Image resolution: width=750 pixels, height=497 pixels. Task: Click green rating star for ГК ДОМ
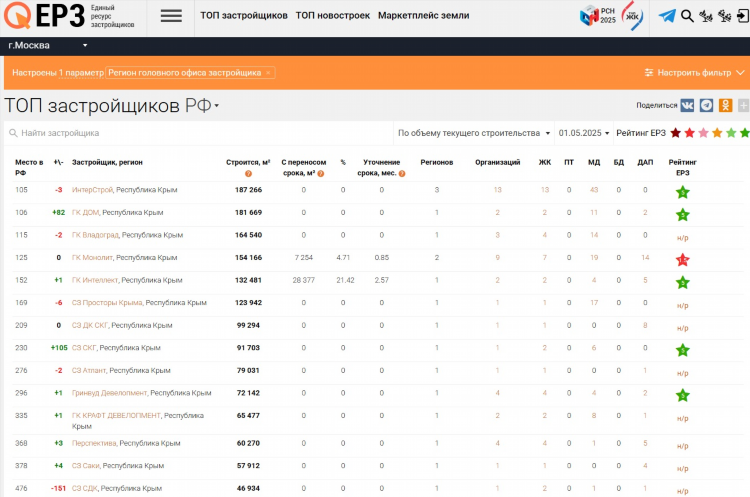point(683,215)
